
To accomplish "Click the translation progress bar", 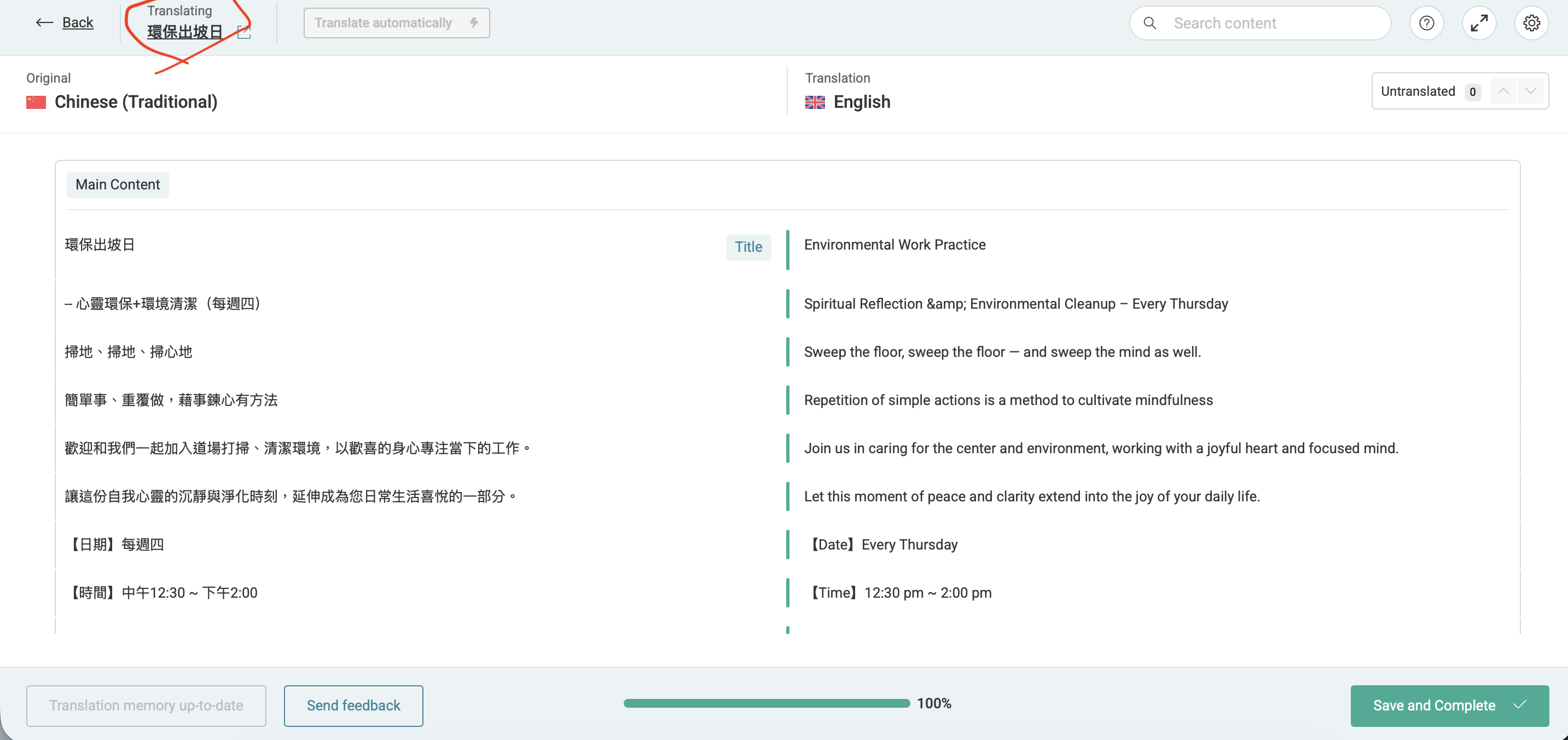I will (766, 703).
